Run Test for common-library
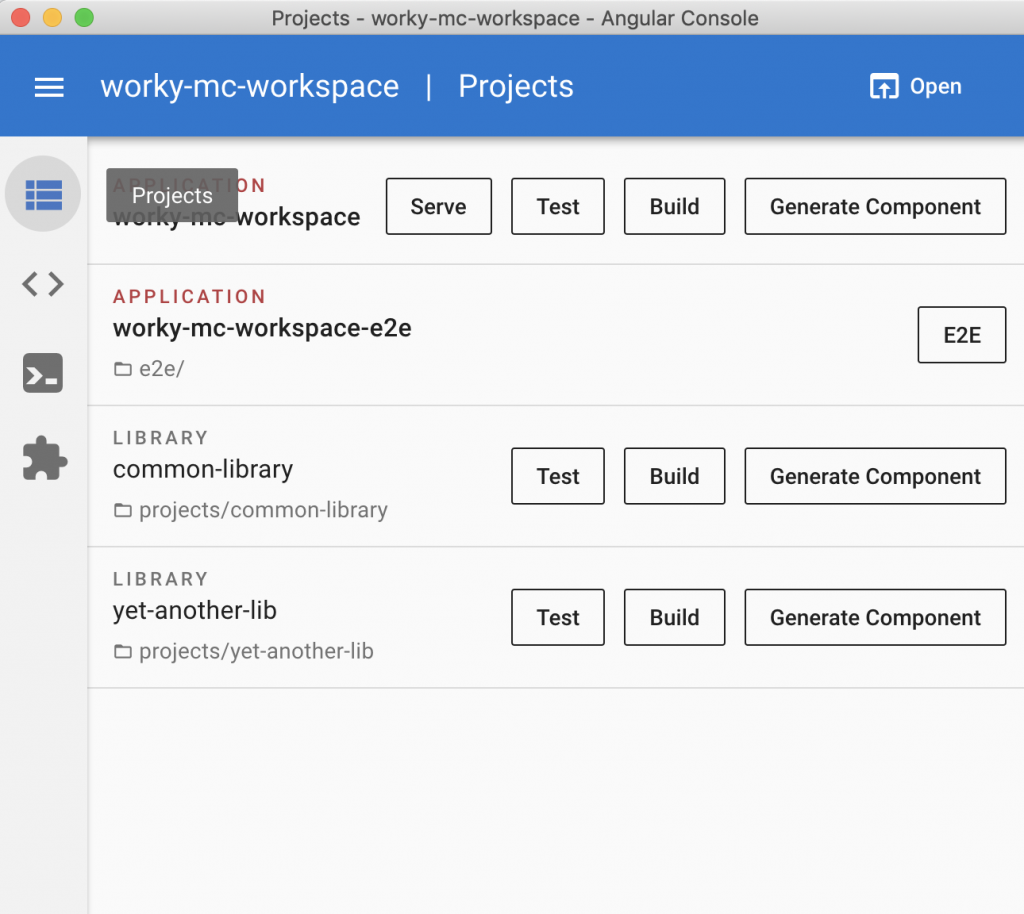1024x914 pixels. [x=557, y=476]
